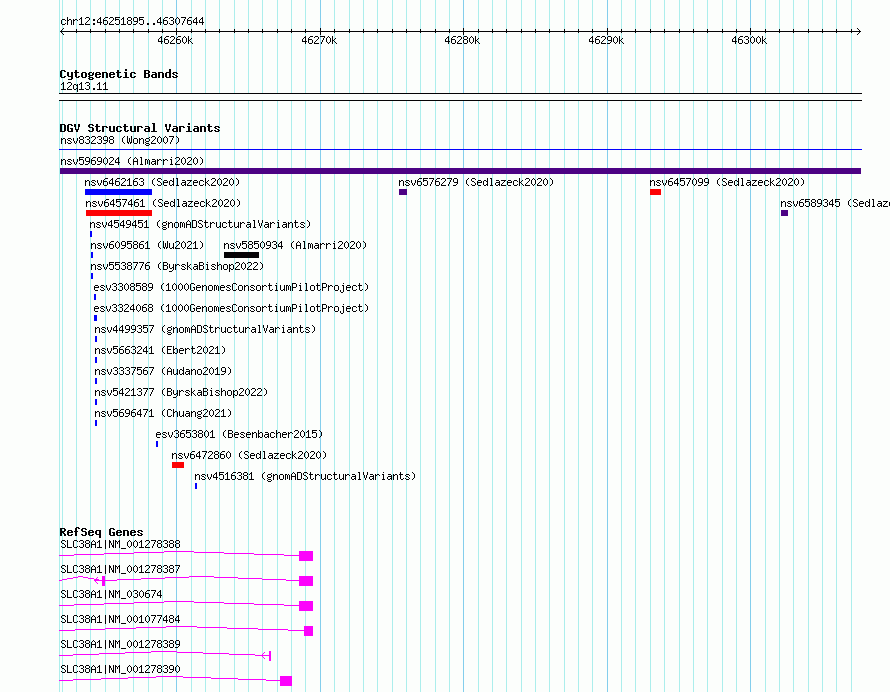Screen dimensions: 890x692
Task: Open nsv6576279 (Sedlazeck2020) label
Action: click(x=476, y=182)
